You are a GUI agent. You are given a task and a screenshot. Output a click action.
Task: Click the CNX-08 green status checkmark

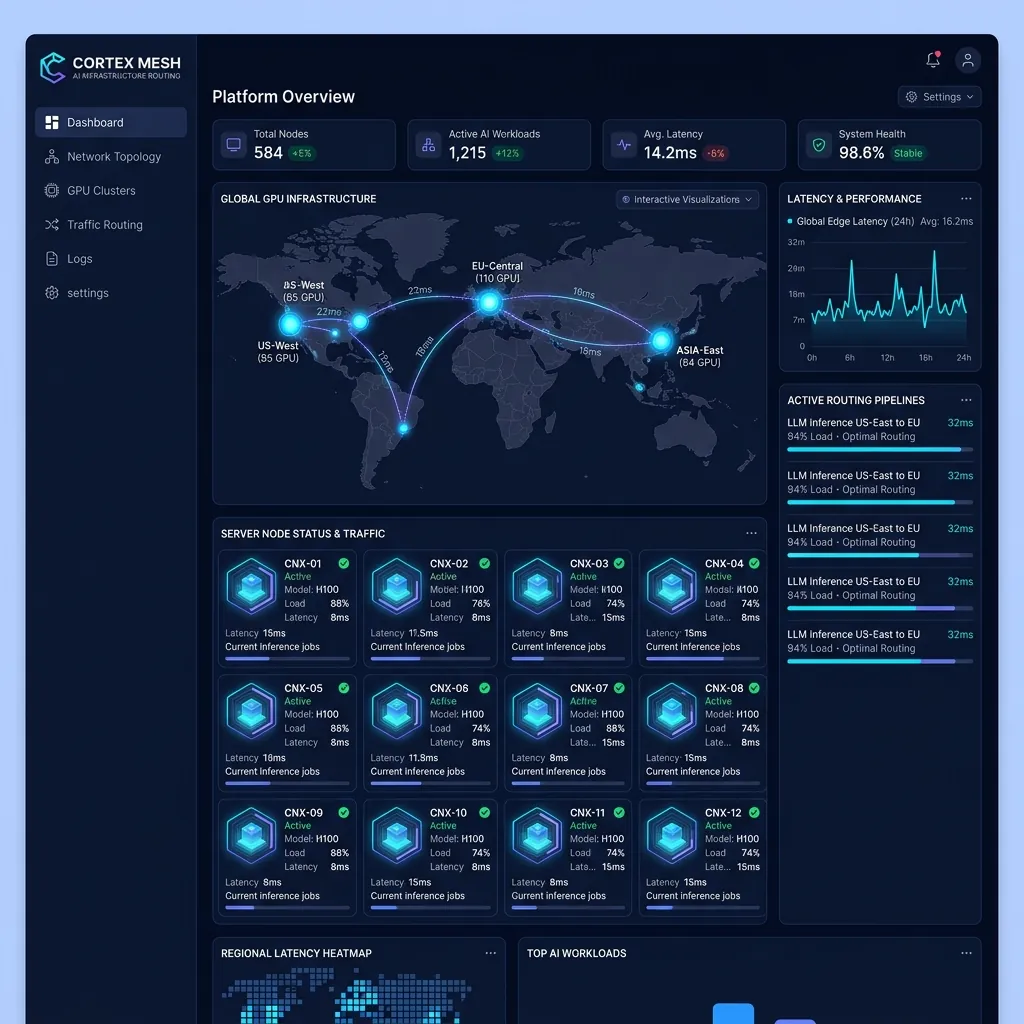click(x=754, y=688)
